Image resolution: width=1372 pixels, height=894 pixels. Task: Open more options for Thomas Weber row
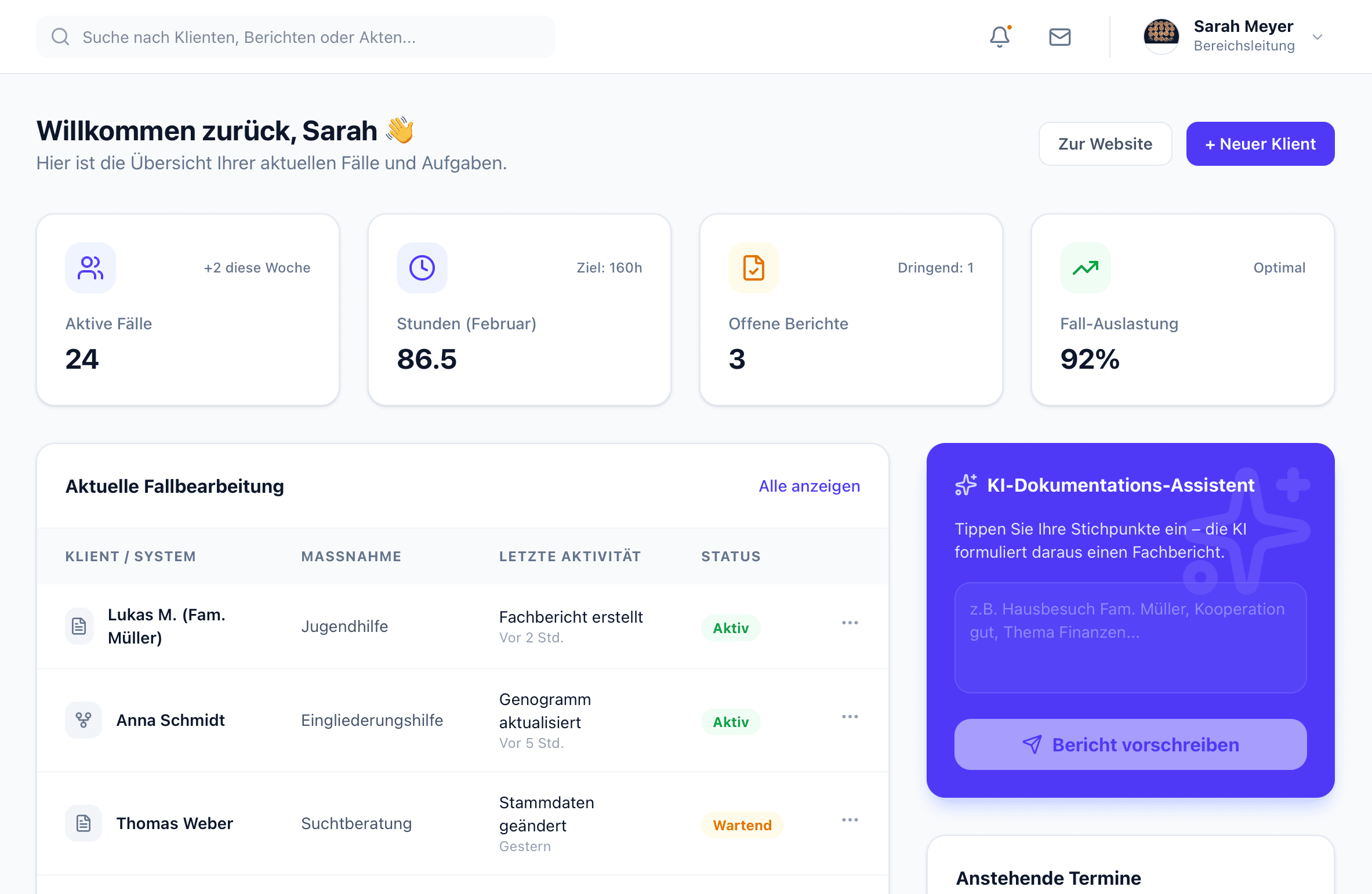point(850,820)
